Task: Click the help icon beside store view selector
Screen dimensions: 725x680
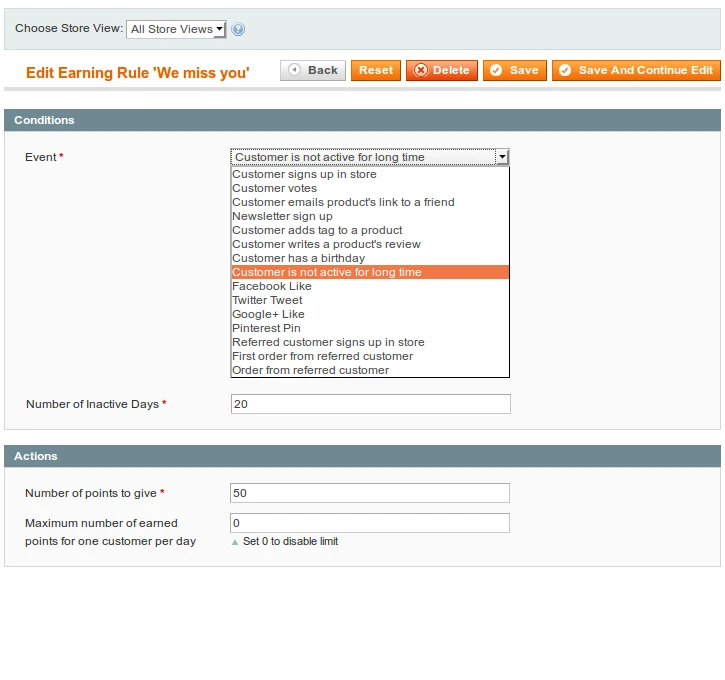Action: (238, 30)
